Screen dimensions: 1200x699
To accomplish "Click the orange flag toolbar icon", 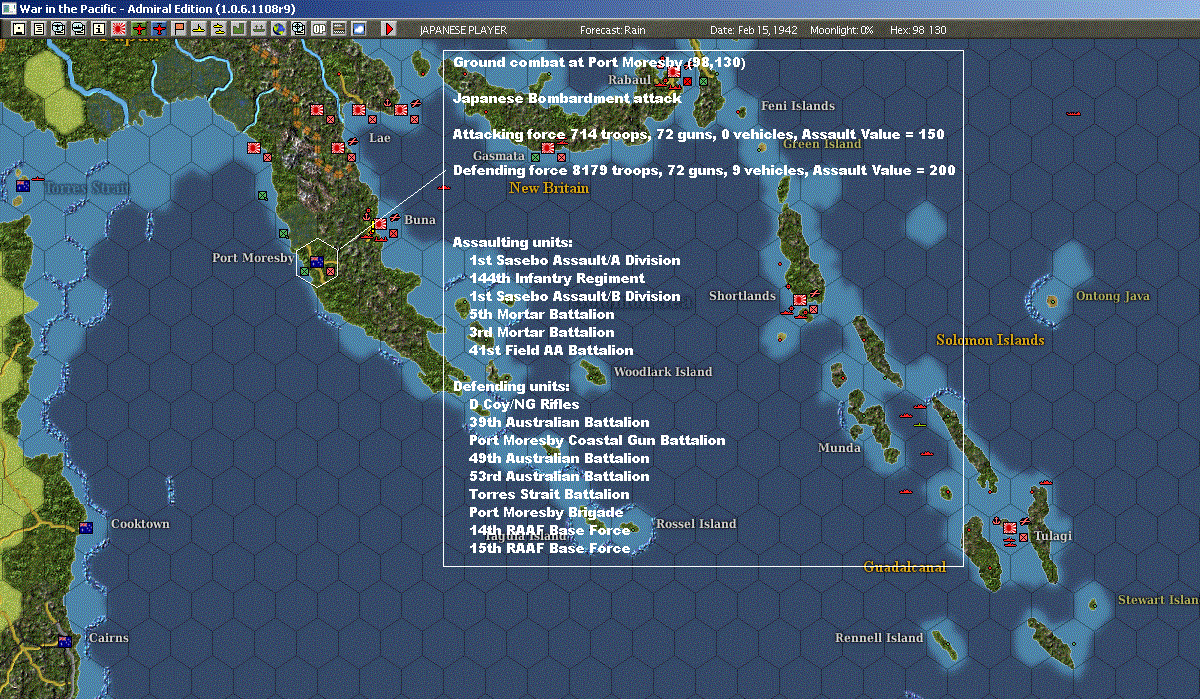I will [x=180, y=29].
